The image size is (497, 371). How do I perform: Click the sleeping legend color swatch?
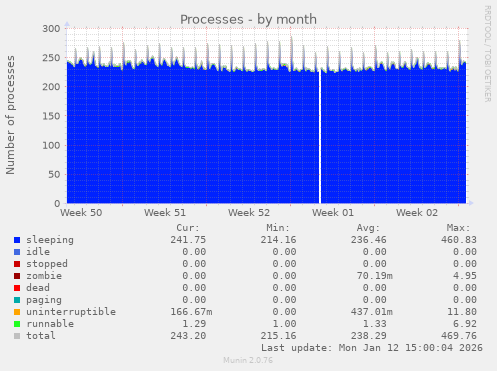(x=17, y=240)
